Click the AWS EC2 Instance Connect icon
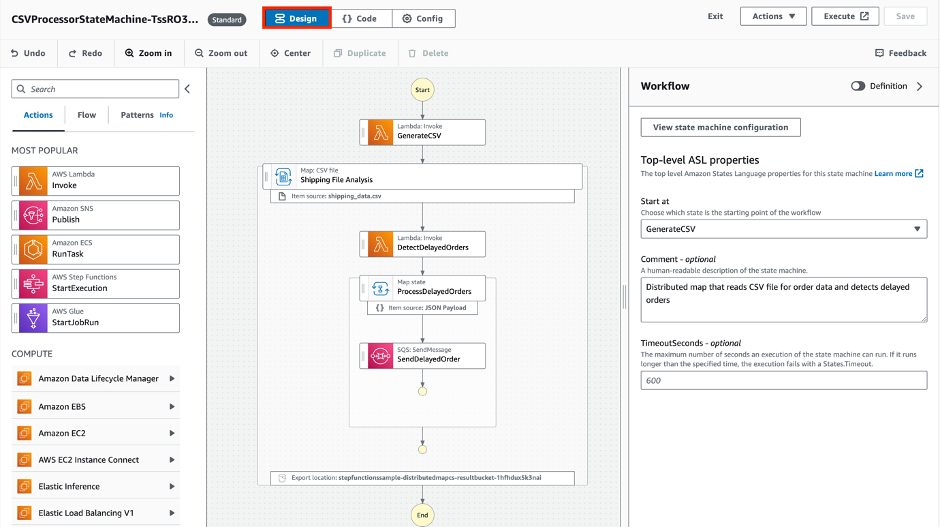Viewport: 941px width, 527px height. (24, 460)
